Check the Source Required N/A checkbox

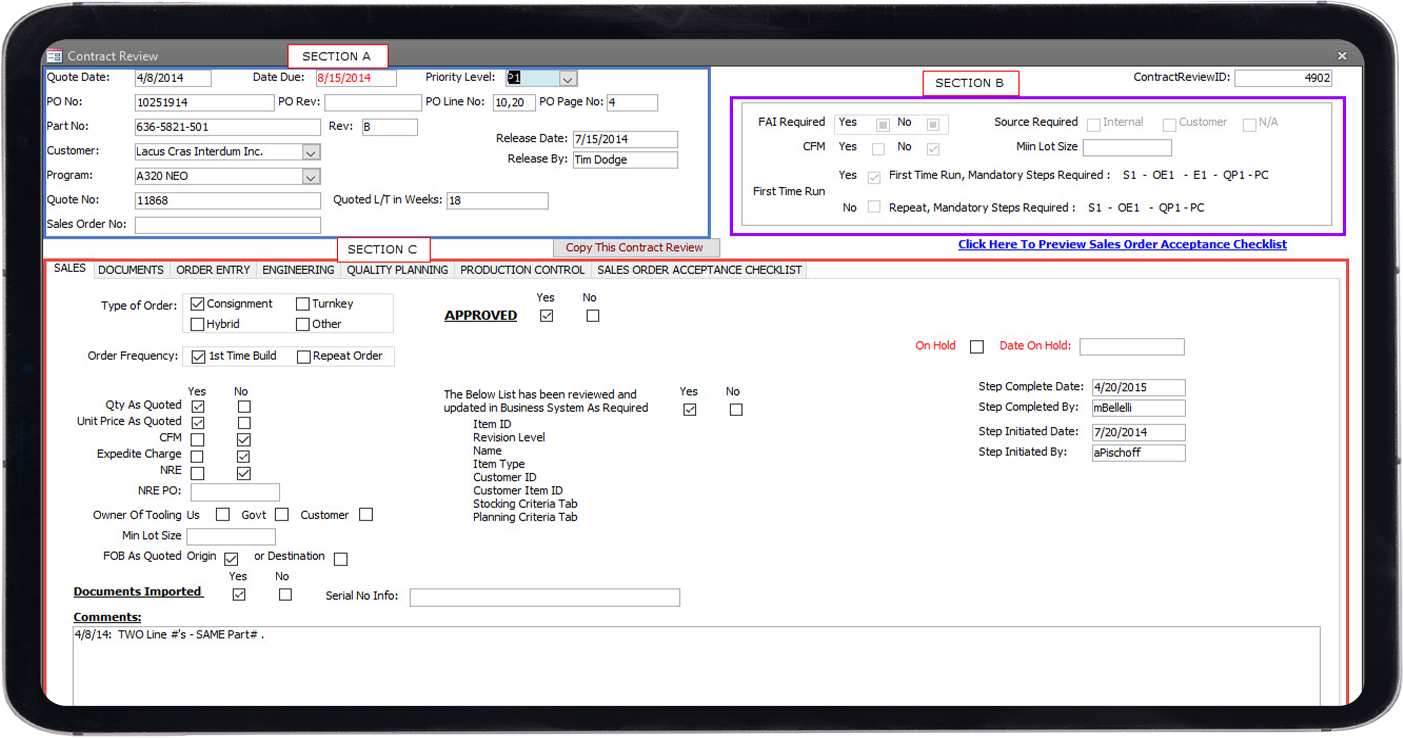[x=1250, y=125]
